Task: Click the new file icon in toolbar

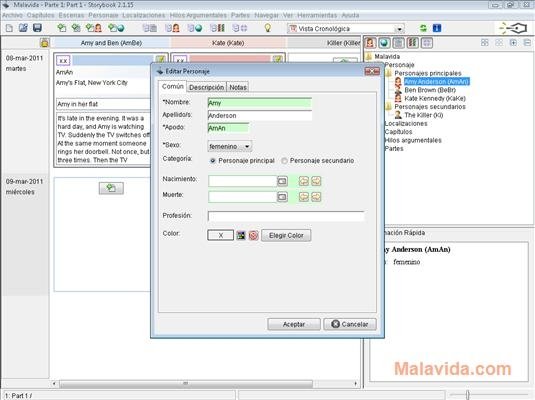Action: (x=9, y=28)
